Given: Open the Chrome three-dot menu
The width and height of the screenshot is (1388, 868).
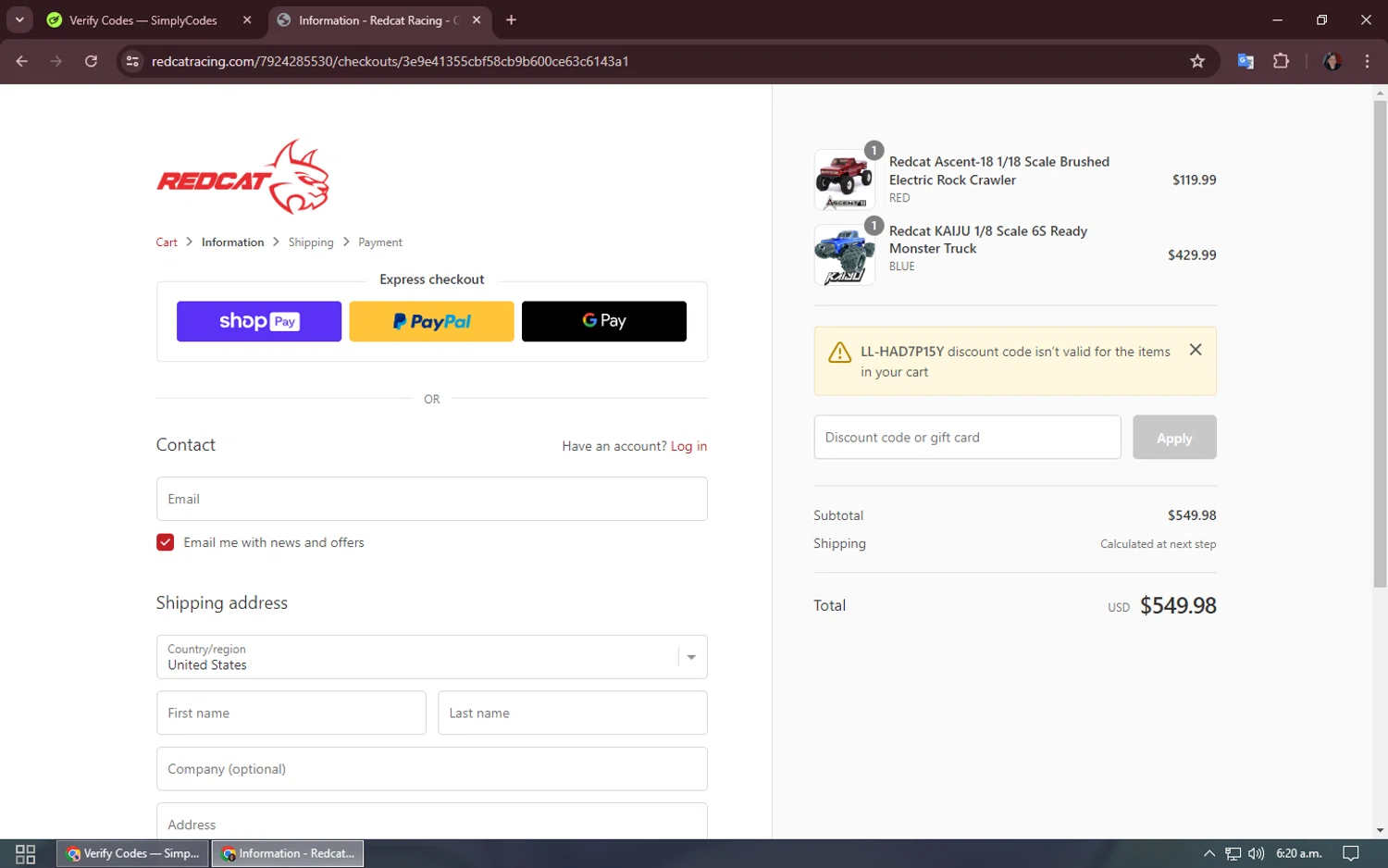Looking at the screenshot, I should tap(1367, 61).
